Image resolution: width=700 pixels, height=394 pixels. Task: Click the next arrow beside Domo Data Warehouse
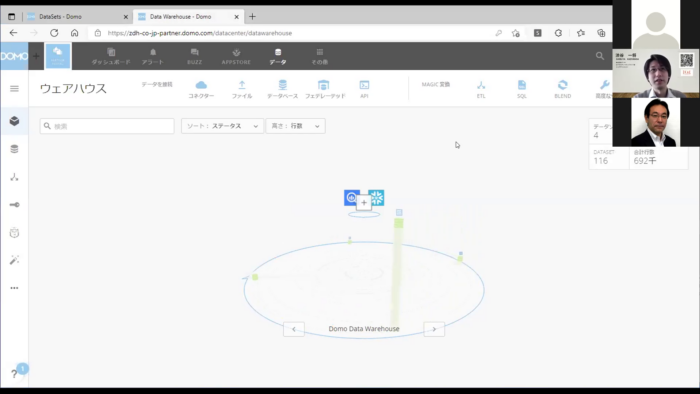click(x=434, y=329)
